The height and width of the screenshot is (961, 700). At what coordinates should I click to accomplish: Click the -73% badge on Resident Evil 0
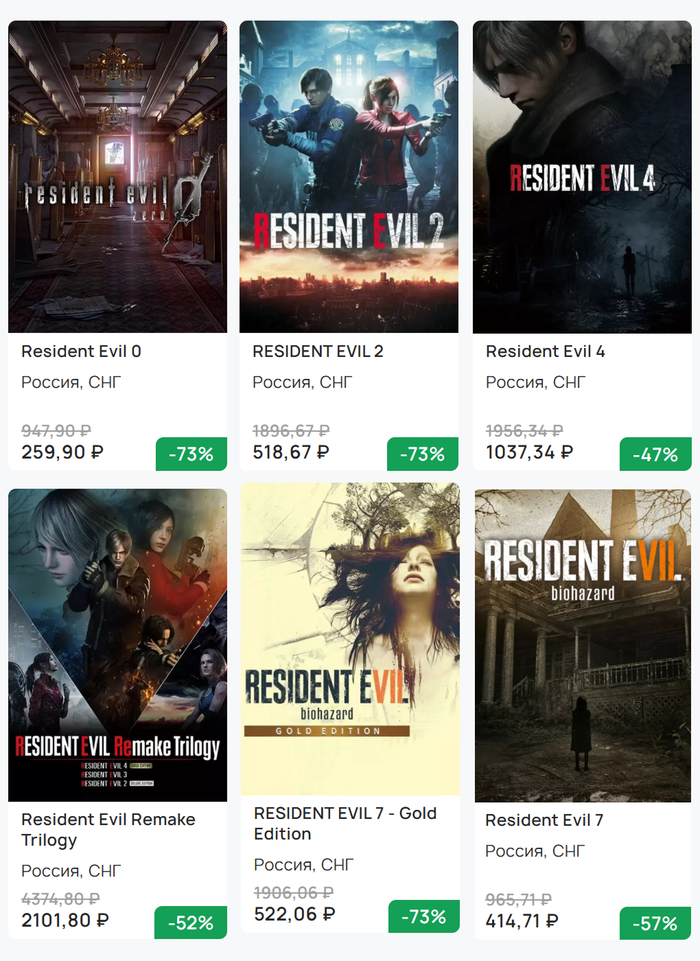coord(191,454)
